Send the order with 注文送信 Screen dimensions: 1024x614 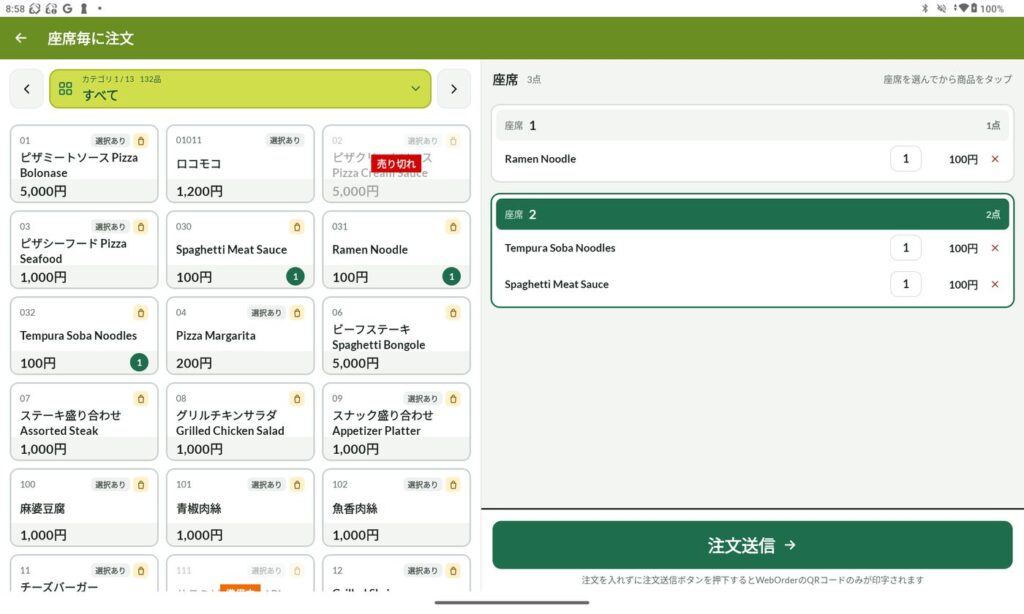752,545
